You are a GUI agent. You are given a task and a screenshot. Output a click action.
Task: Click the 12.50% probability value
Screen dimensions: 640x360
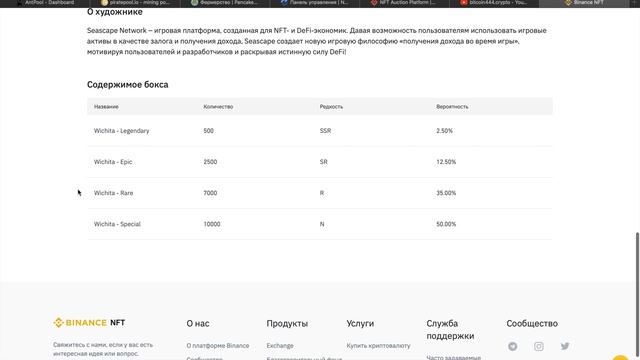[x=446, y=162]
